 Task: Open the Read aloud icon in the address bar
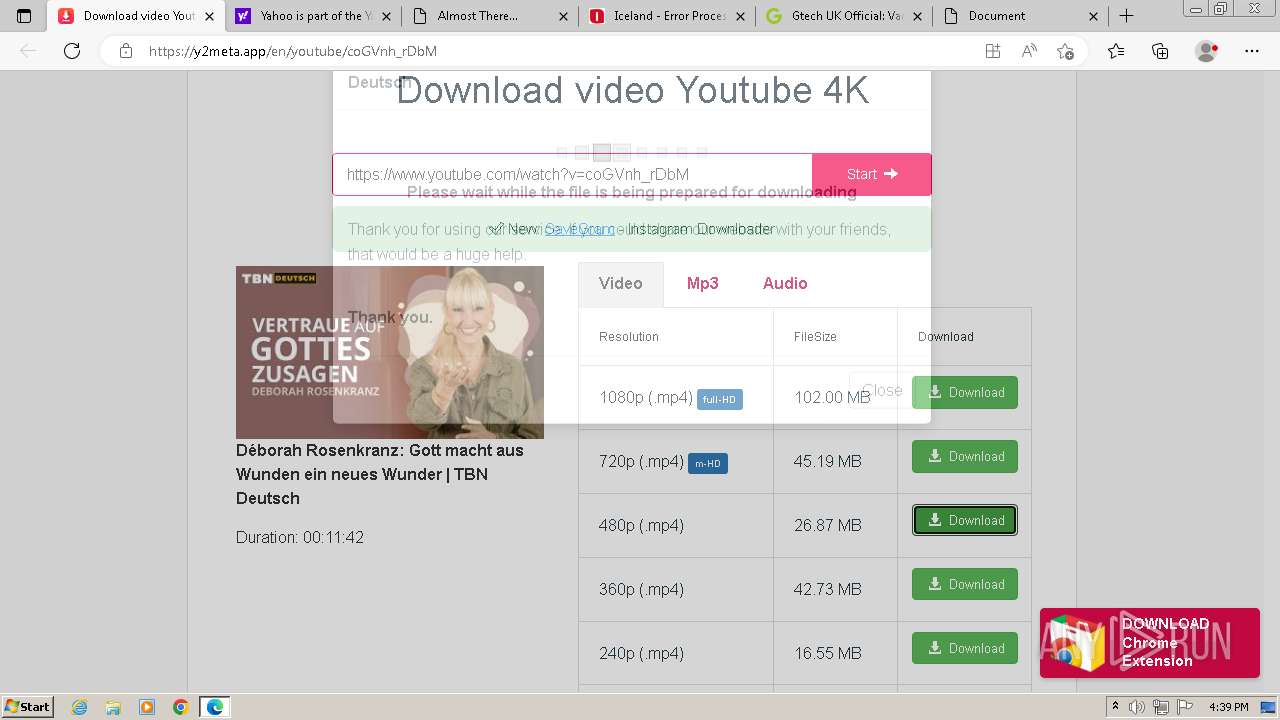click(x=1029, y=51)
